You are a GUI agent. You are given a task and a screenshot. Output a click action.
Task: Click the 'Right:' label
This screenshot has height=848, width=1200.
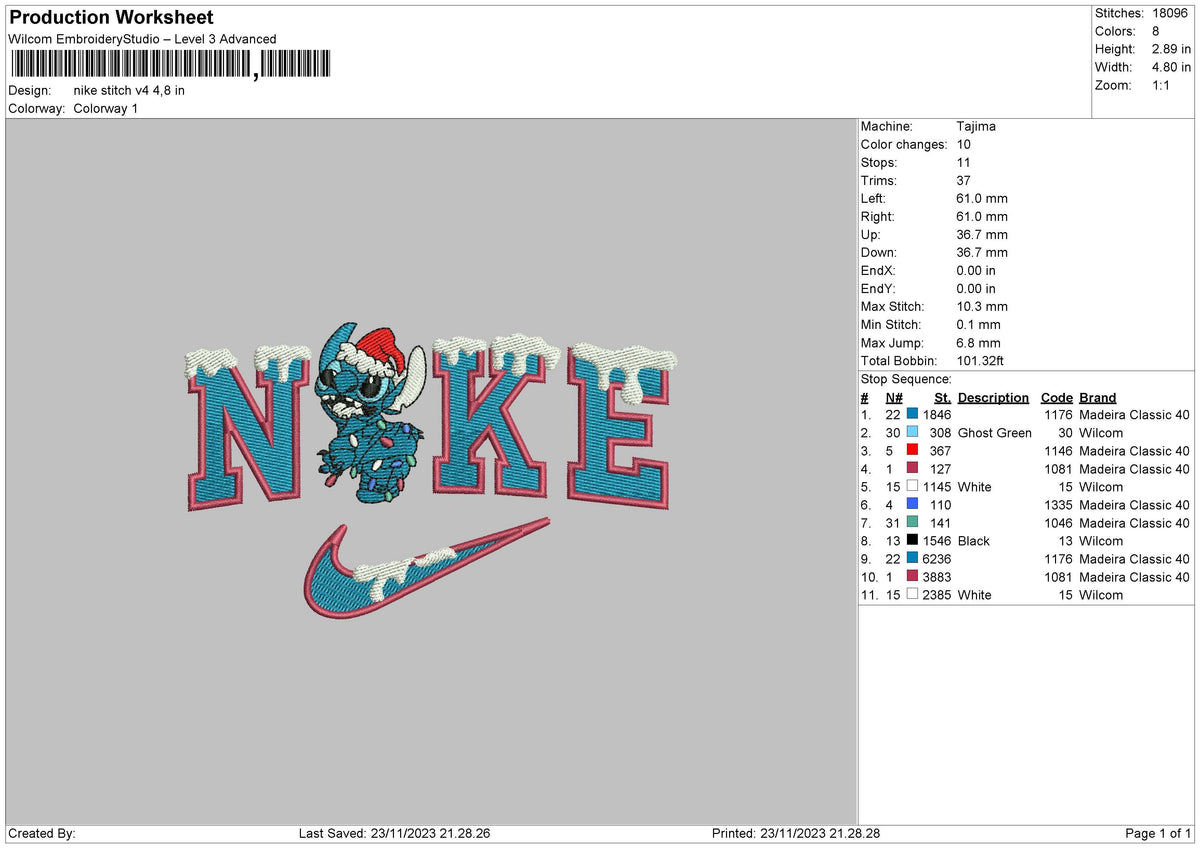tap(878, 217)
